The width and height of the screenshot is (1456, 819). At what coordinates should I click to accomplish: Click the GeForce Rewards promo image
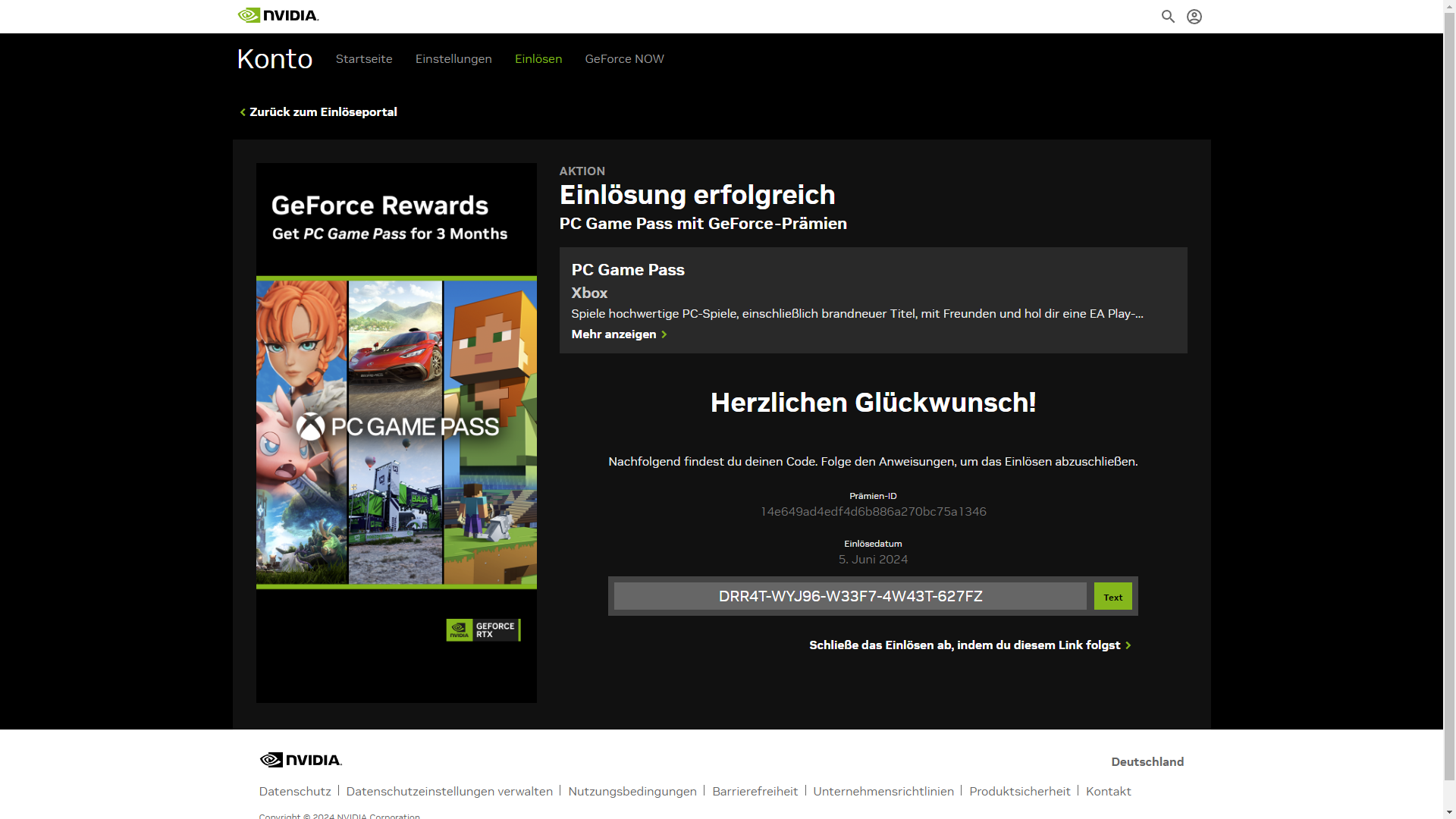coord(397,433)
